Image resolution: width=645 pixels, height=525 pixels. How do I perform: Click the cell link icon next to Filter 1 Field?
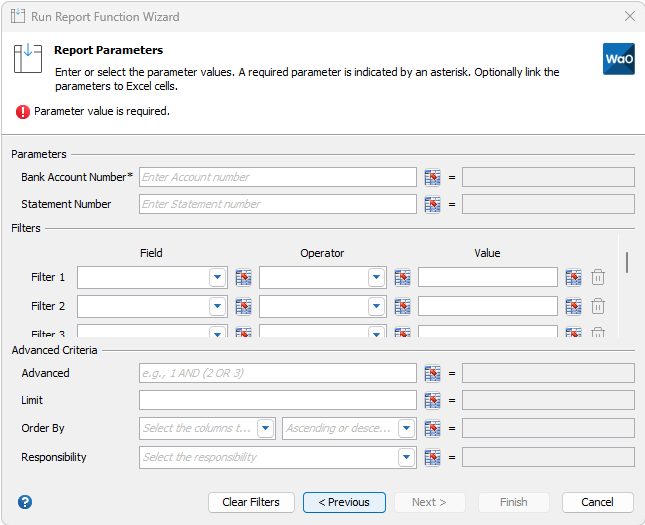click(x=243, y=278)
